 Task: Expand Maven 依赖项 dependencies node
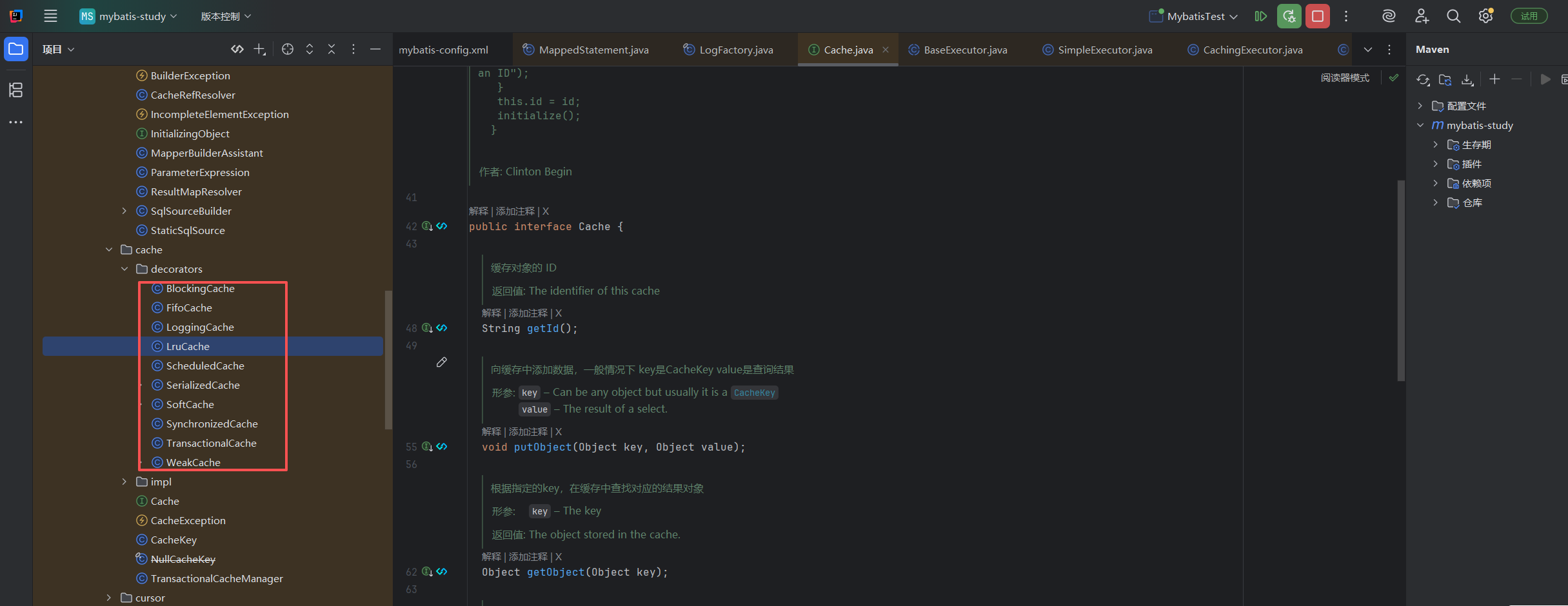1436,183
